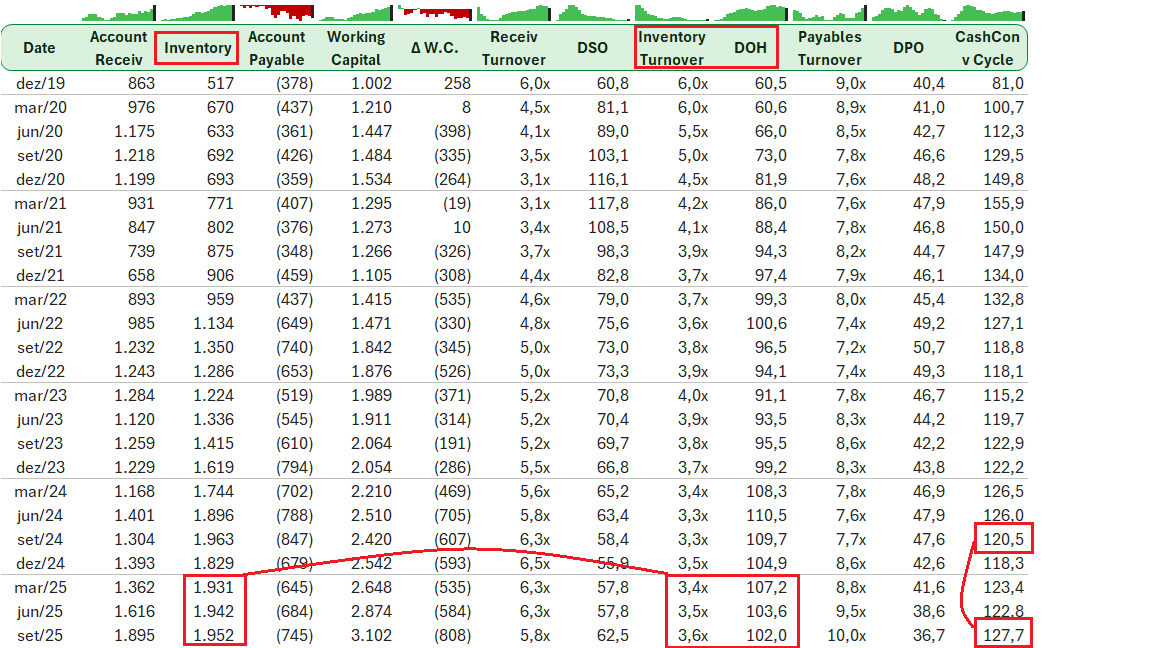Select inventory value 1.942 in jun/25
The image size is (1152, 648).
click(x=213, y=611)
